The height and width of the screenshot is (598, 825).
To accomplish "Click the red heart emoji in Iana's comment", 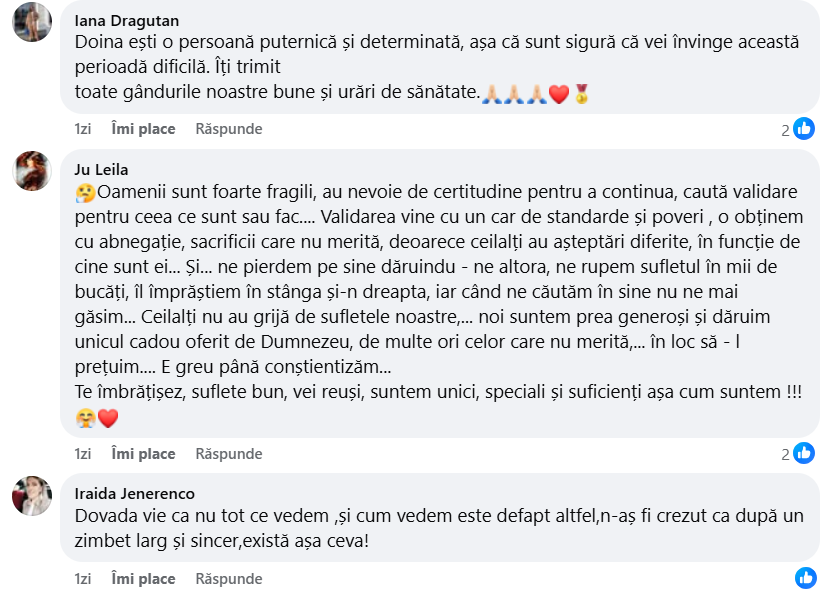I will [x=559, y=95].
